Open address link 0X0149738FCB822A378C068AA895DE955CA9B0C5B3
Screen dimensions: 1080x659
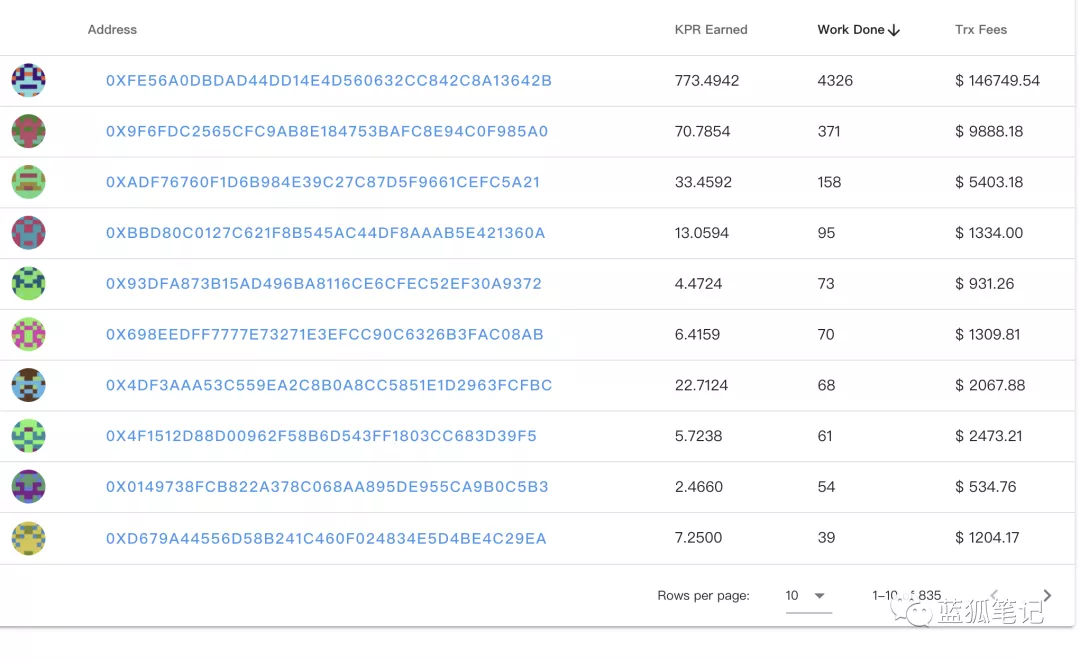click(327, 487)
